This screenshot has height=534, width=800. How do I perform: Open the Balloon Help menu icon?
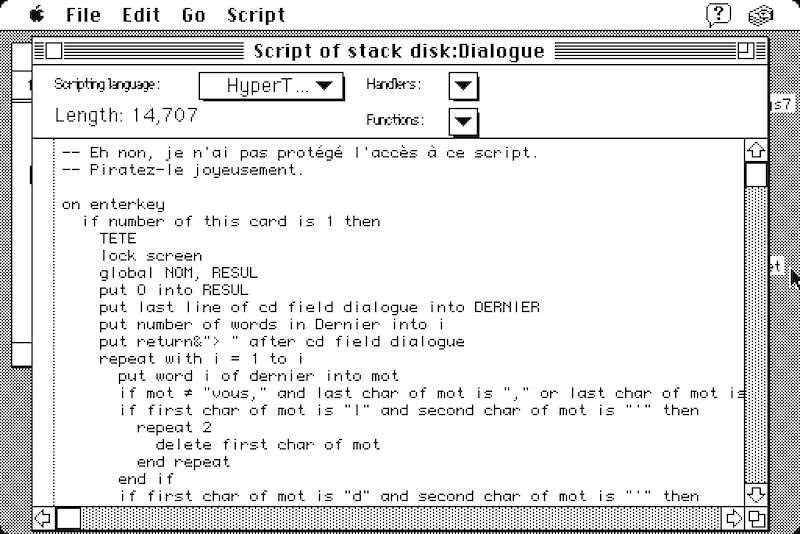pos(719,15)
